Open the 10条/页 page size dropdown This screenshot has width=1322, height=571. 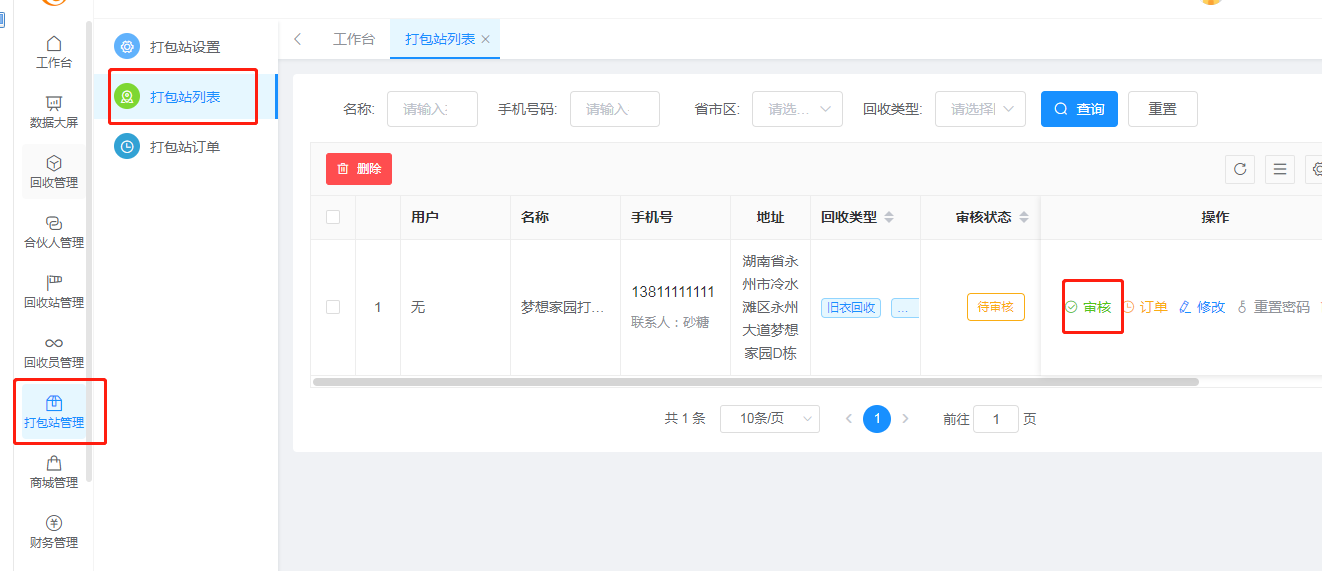point(770,419)
